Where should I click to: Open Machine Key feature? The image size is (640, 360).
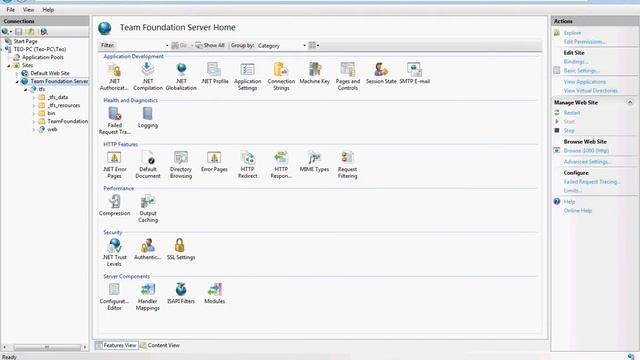tap(314, 73)
